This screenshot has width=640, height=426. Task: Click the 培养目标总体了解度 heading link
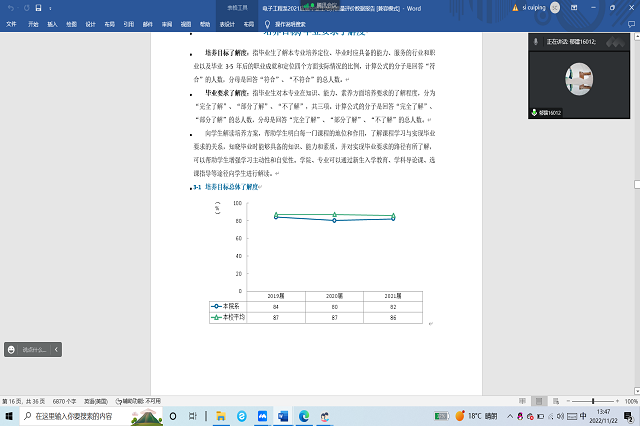[x=232, y=187]
